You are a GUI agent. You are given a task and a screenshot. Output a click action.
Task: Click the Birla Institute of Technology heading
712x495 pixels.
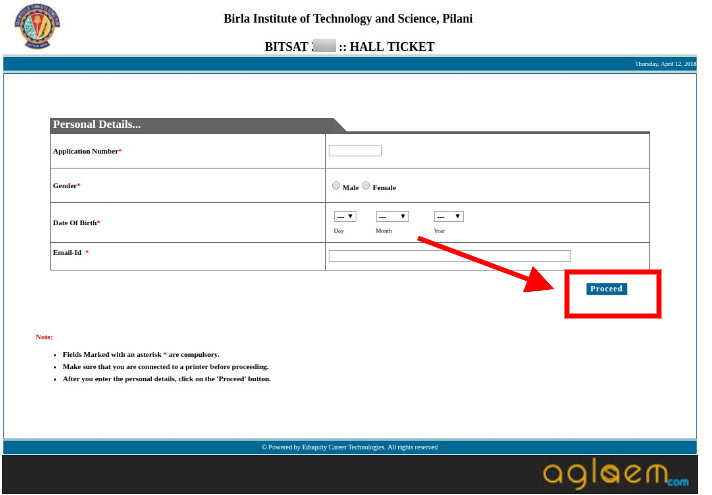(348, 19)
